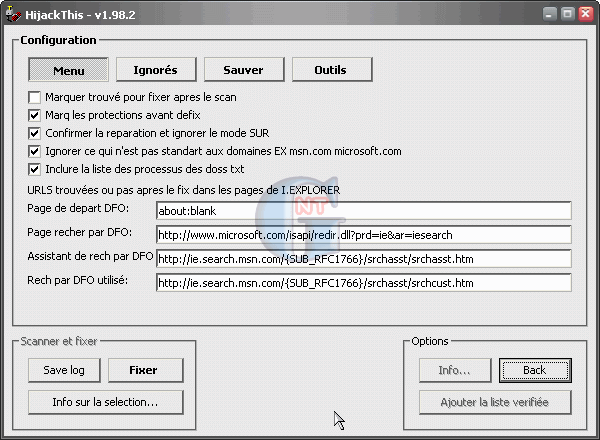This screenshot has width=600, height=440.
Task: Go back with the Back button
Action: coord(535,370)
